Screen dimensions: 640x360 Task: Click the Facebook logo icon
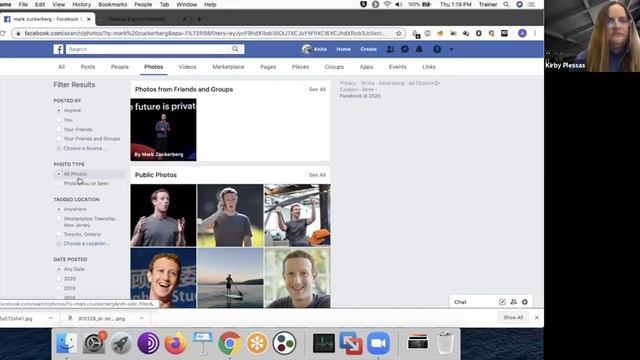click(58, 49)
